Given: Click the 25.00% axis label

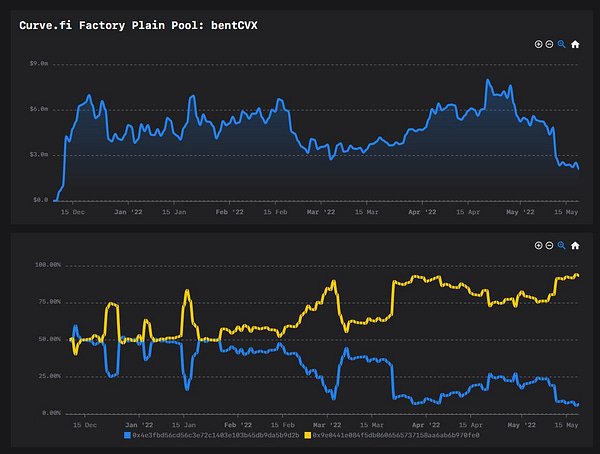Looking at the screenshot, I should pos(50,376).
